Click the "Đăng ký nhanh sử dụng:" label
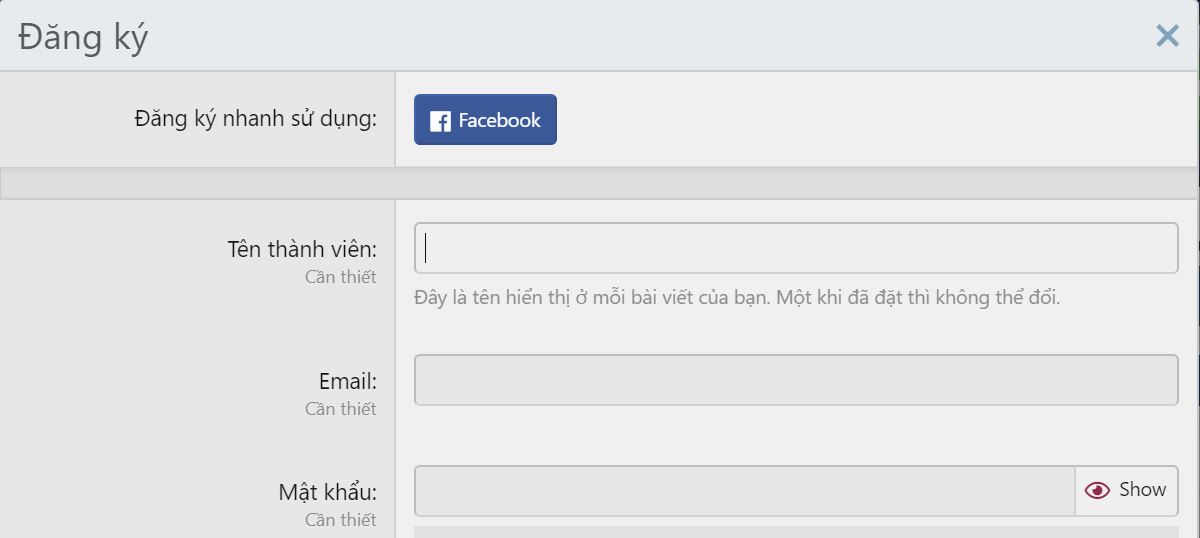 [255, 119]
